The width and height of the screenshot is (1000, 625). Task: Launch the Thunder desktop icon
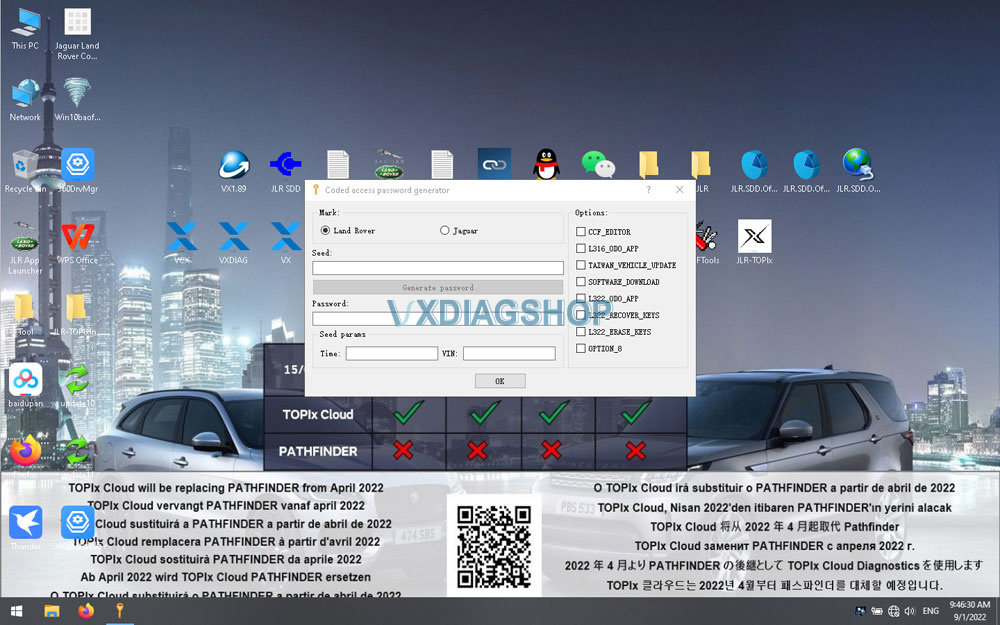26,528
